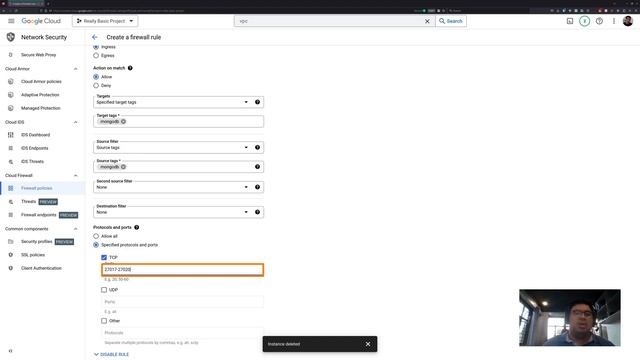Image resolution: width=640 pixels, height=360 pixels.
Task: Uncheck the TCP checkbox
Action: tap(104, 258)
